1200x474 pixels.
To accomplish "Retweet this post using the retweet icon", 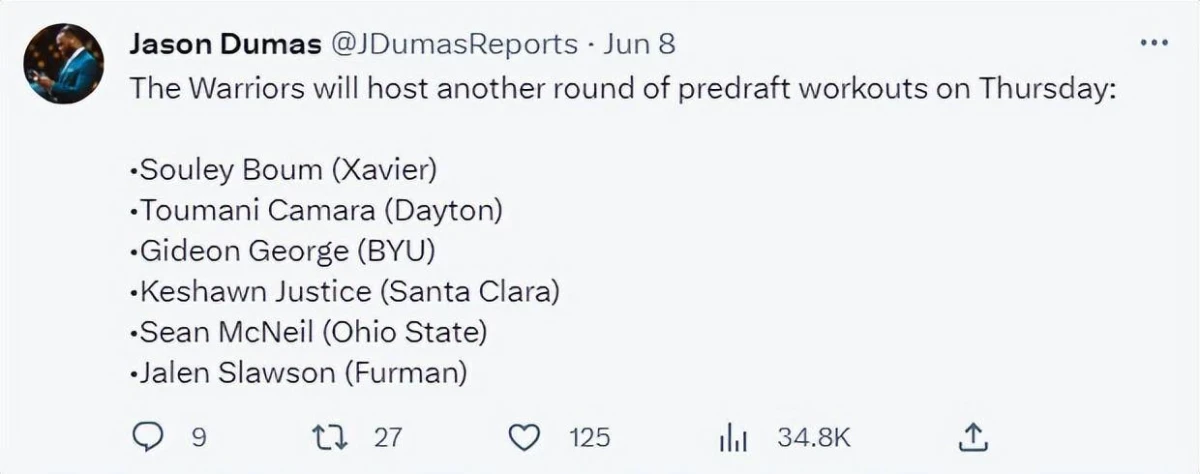I will click(x=327, y=437).
